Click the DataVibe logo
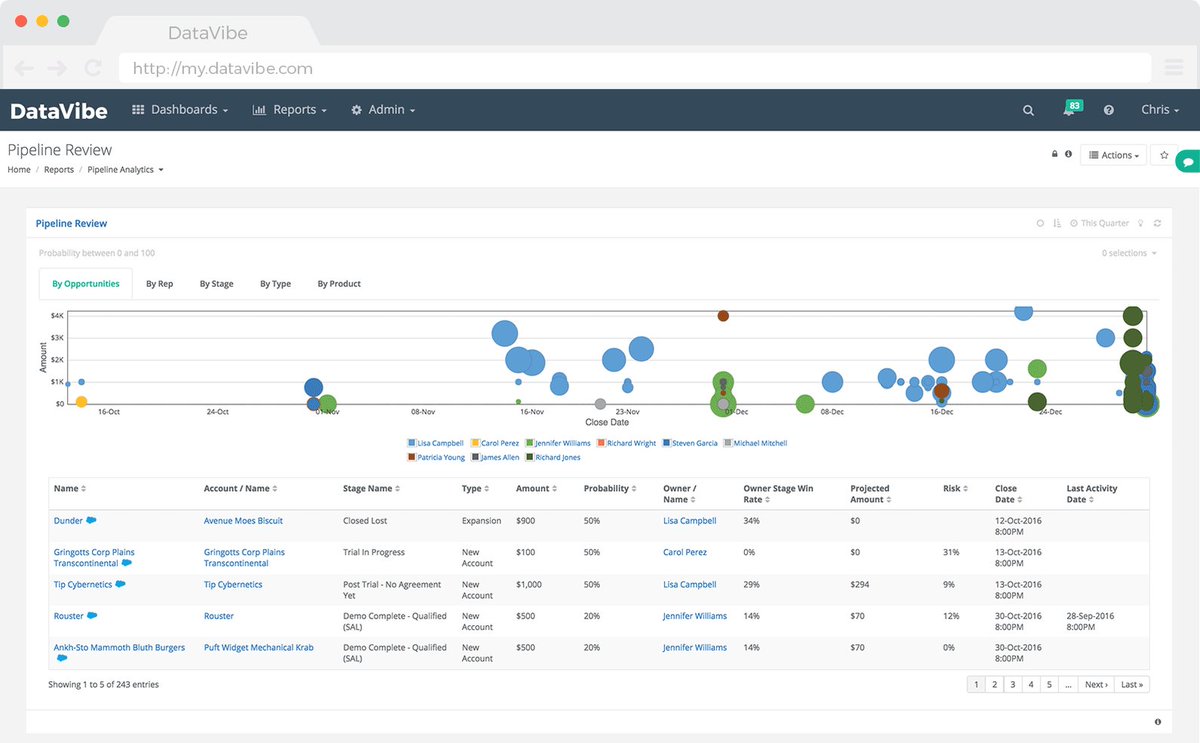The height and width of the screenshot is (743, 1200). point(59,110)
